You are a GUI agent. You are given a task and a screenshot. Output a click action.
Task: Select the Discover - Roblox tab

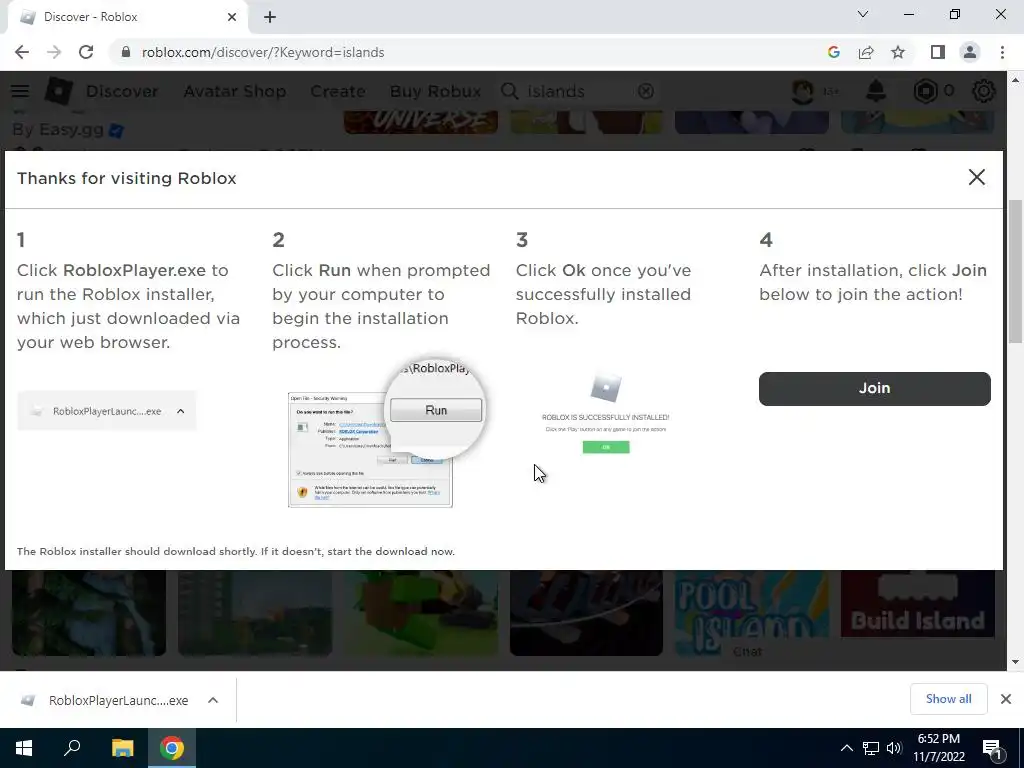click(127, 17)
